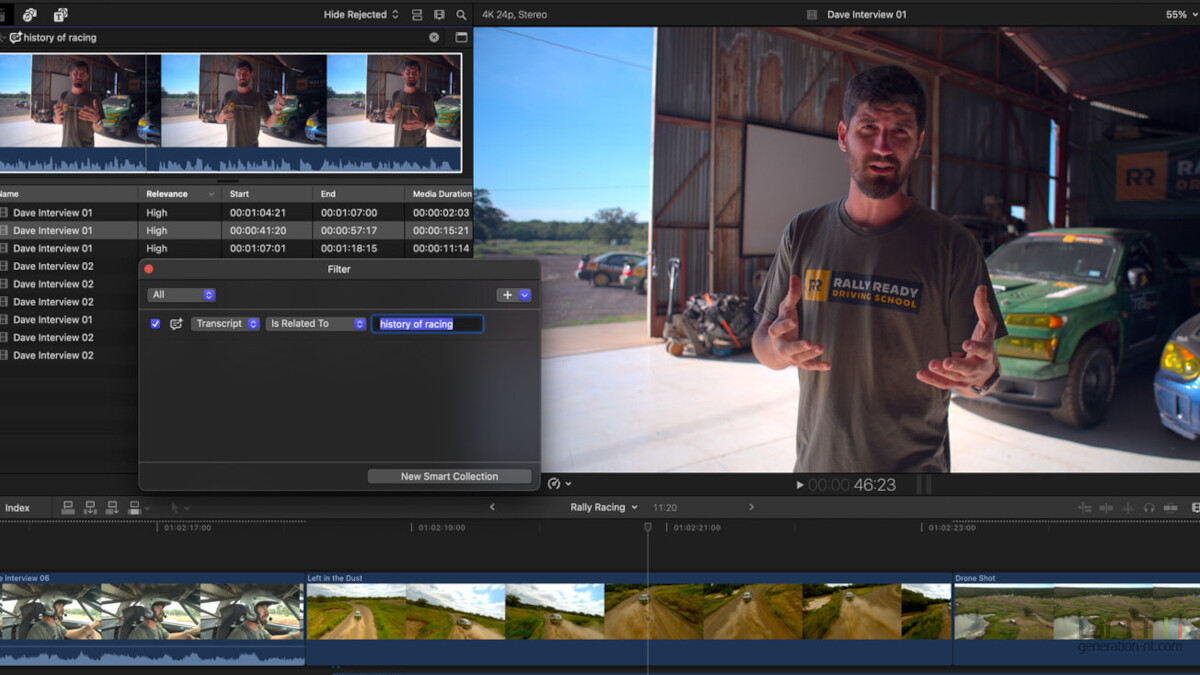Click the New Smart Collection button
The image size is (1200, 675).
coord(449,476)
